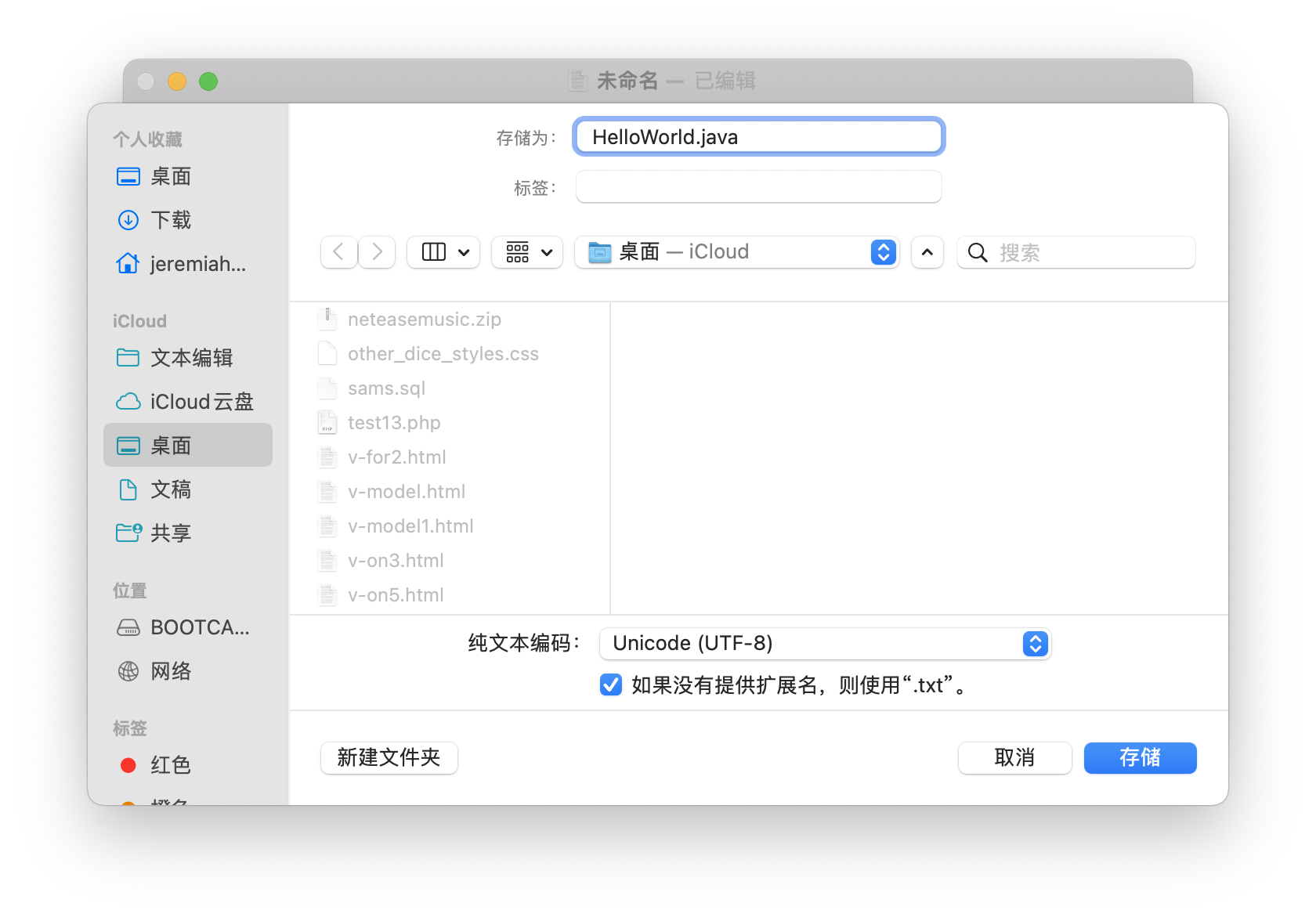
Task: Click the 新建文件夹 button
Action: click(389, 758)
